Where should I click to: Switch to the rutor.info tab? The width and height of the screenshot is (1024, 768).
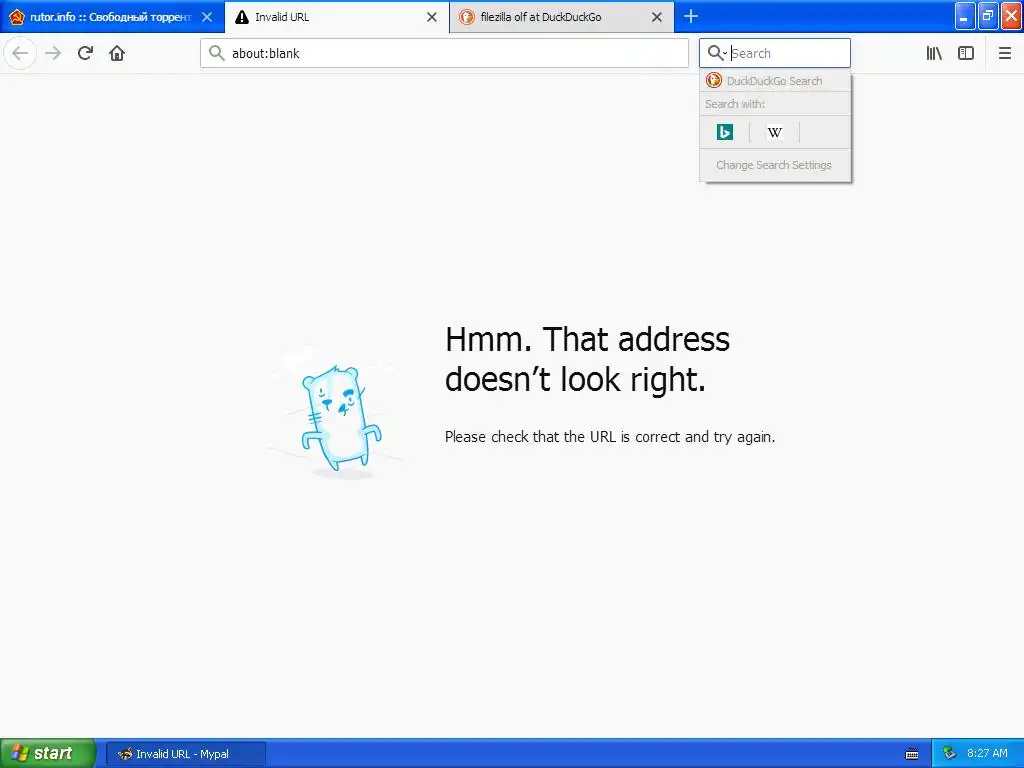click(x=112, y=17)
